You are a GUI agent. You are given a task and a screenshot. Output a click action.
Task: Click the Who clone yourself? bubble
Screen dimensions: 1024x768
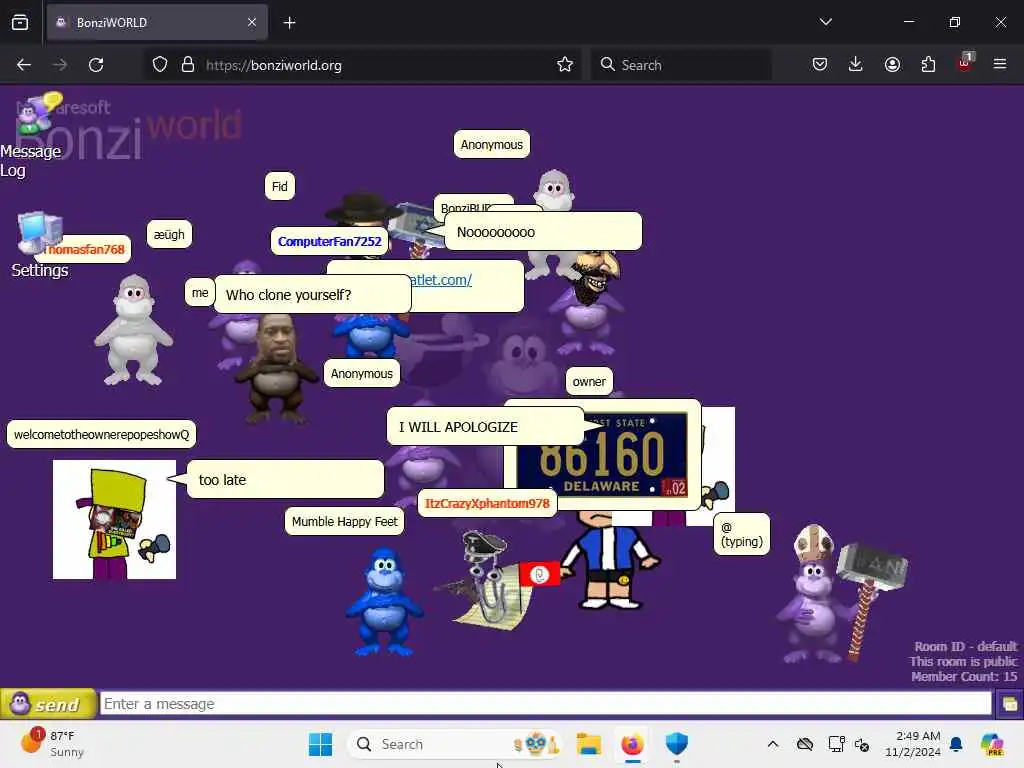tap(313, 295)
